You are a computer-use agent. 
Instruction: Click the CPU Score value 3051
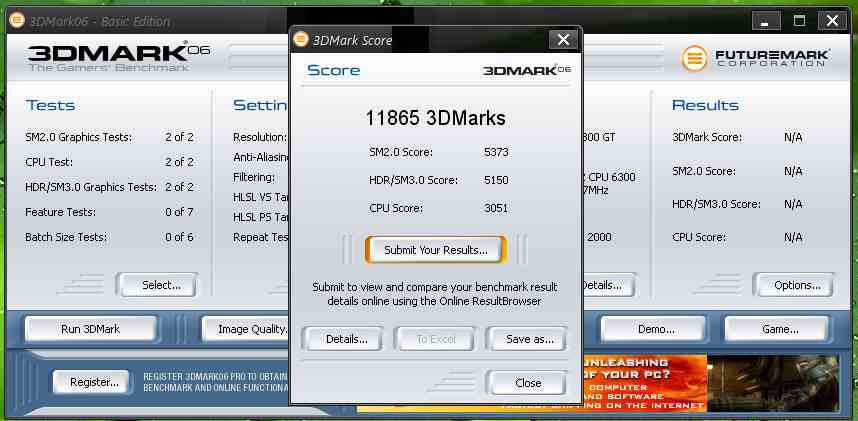tap(496, 209)
